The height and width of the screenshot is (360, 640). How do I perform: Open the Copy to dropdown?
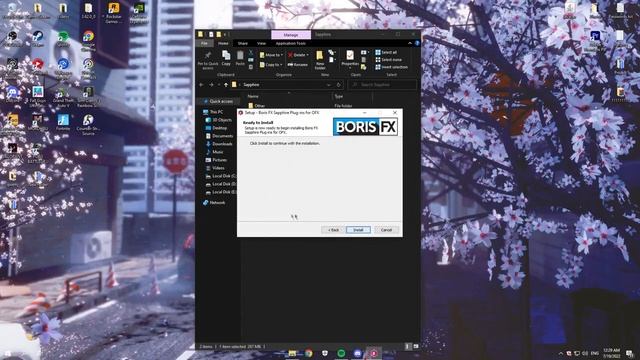tap(271, 64)
